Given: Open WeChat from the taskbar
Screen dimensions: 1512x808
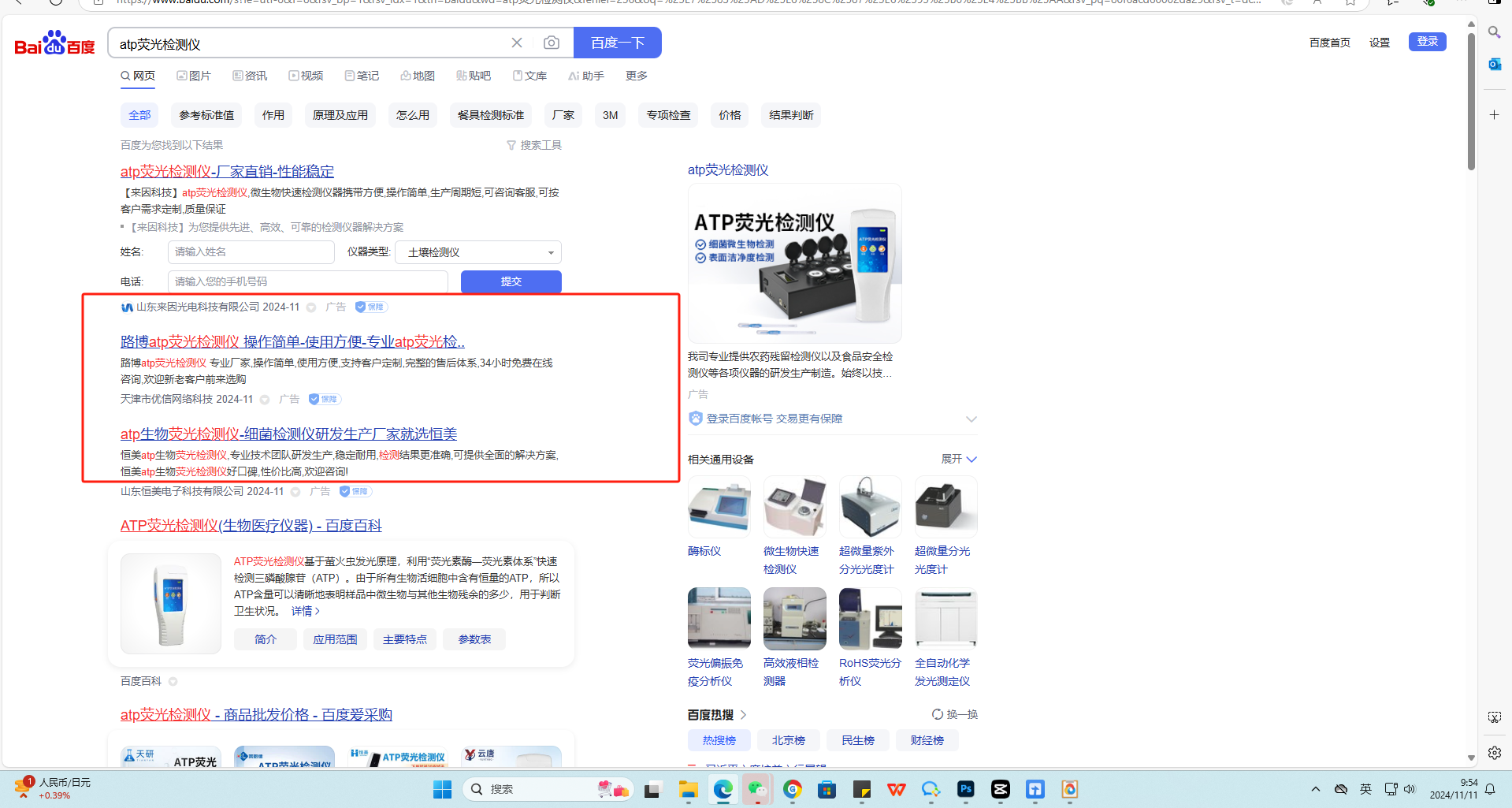Looking at the screenshot, I should point(757,789).
